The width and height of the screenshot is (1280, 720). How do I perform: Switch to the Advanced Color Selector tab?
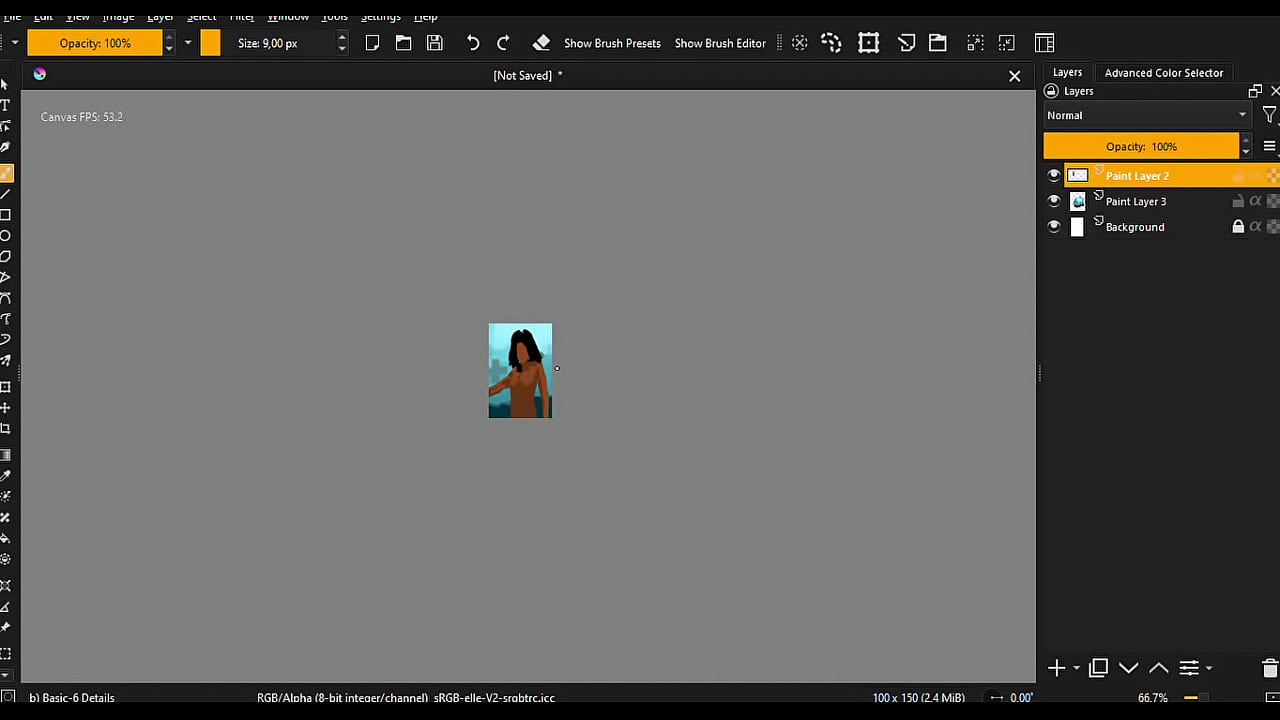(x=1163, y=73)
